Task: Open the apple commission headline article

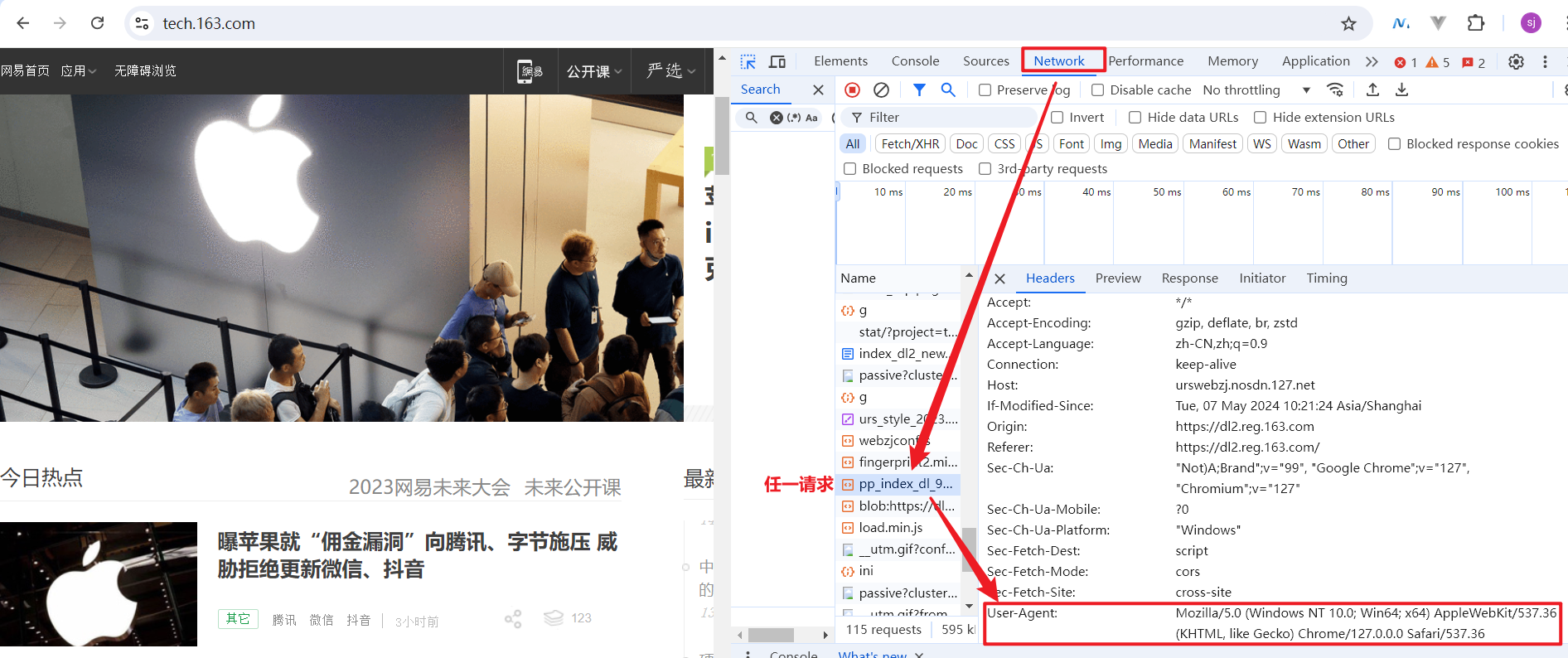Action: [418, 555]
